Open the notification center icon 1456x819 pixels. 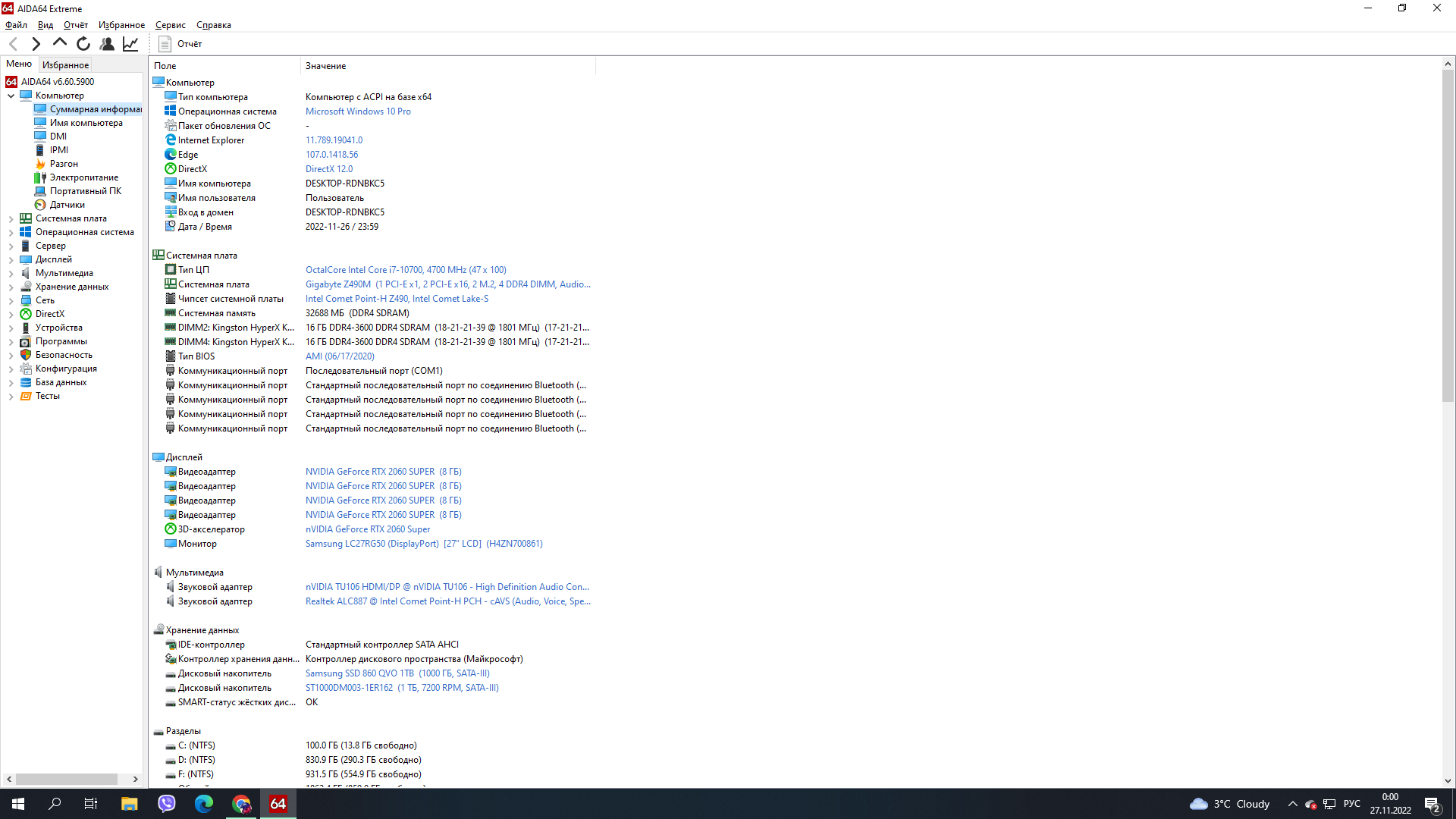pyautogui.click(x=1432, y=804)
